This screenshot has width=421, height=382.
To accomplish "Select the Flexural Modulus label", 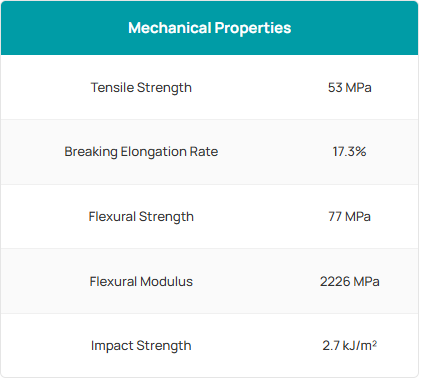I will pos(141,282).
